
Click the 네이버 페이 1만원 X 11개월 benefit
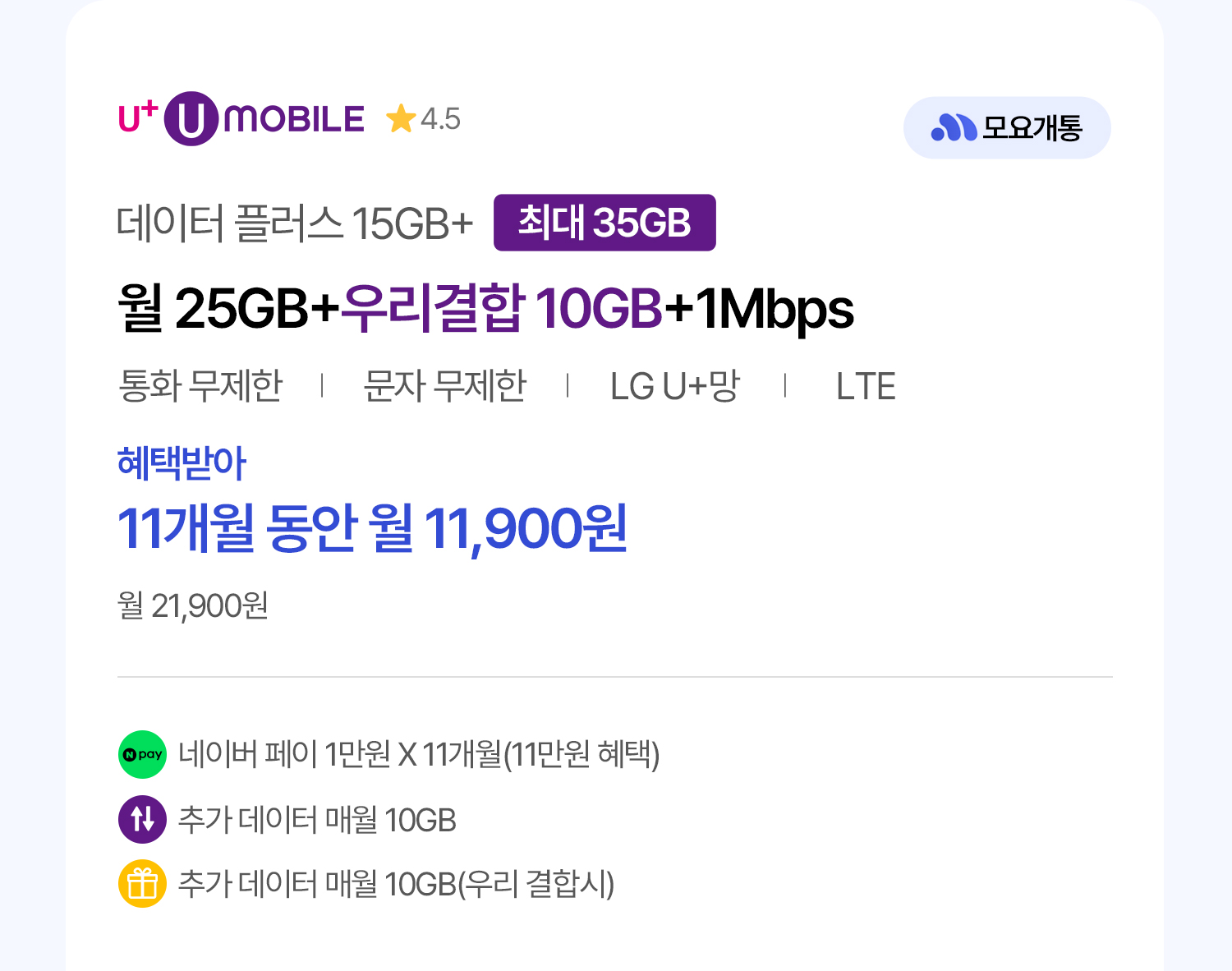click(419, 754)
